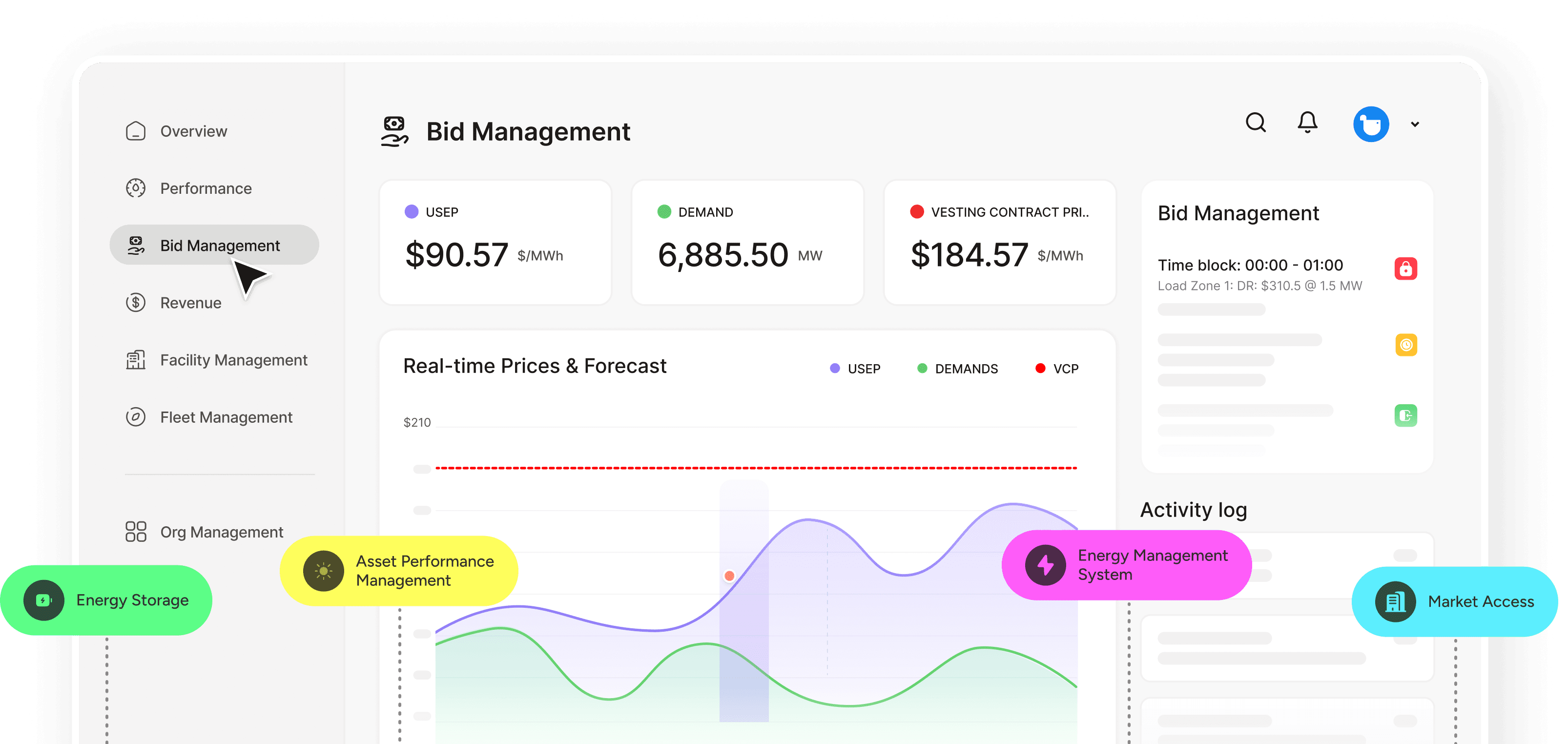Click the Overview home icon
Screen dimensions: 1568x744
pyautogui.click(x=135, y=131)
